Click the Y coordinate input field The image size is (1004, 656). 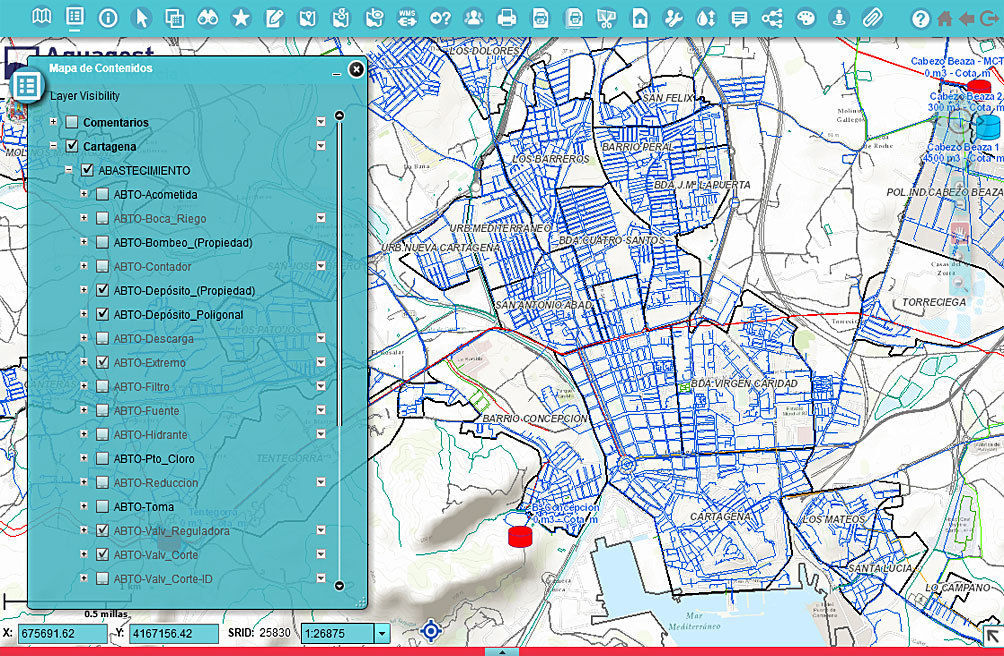tap(174, 634)
